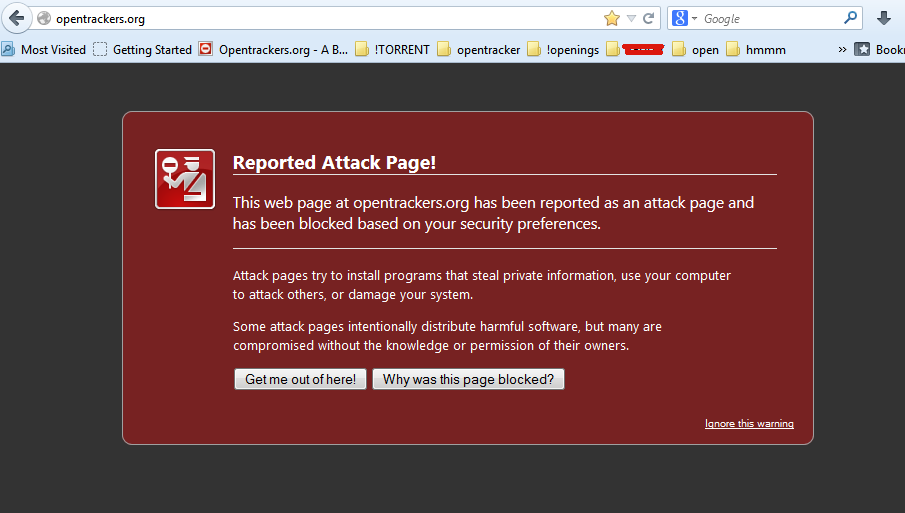The height and width of the screenshot is (513, 905).
Task: Open the Opentrackers.org - A B... bookmark
Action: tap(273, 50)
